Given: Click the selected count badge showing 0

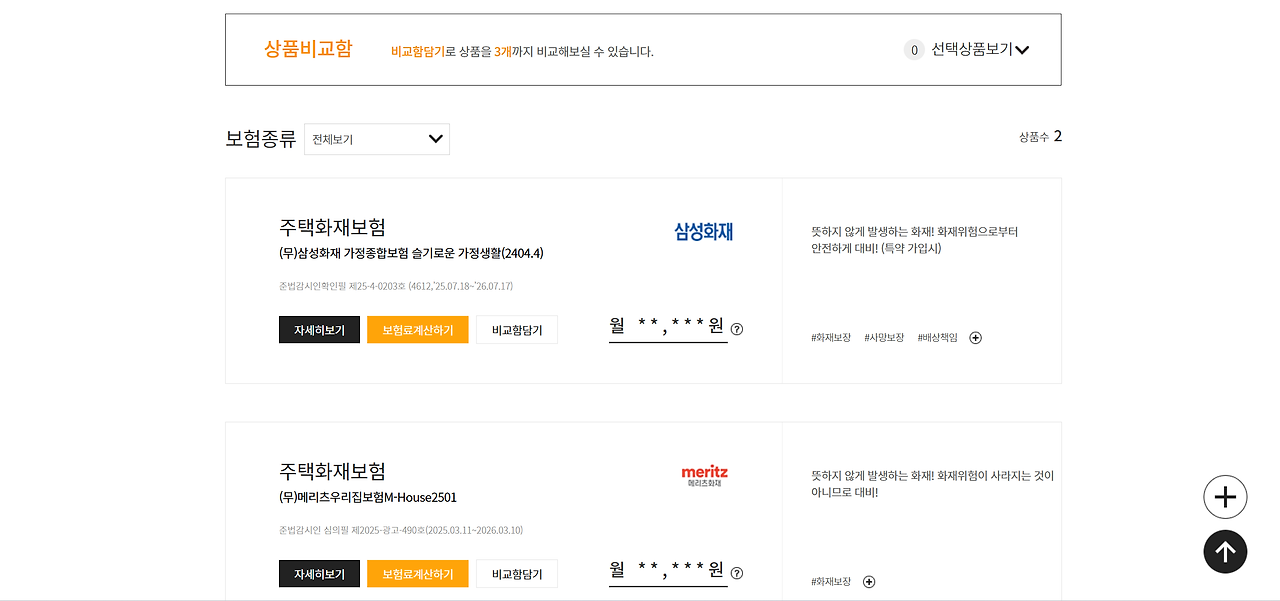Looking at the screenshot, I should tap(914, 50).
